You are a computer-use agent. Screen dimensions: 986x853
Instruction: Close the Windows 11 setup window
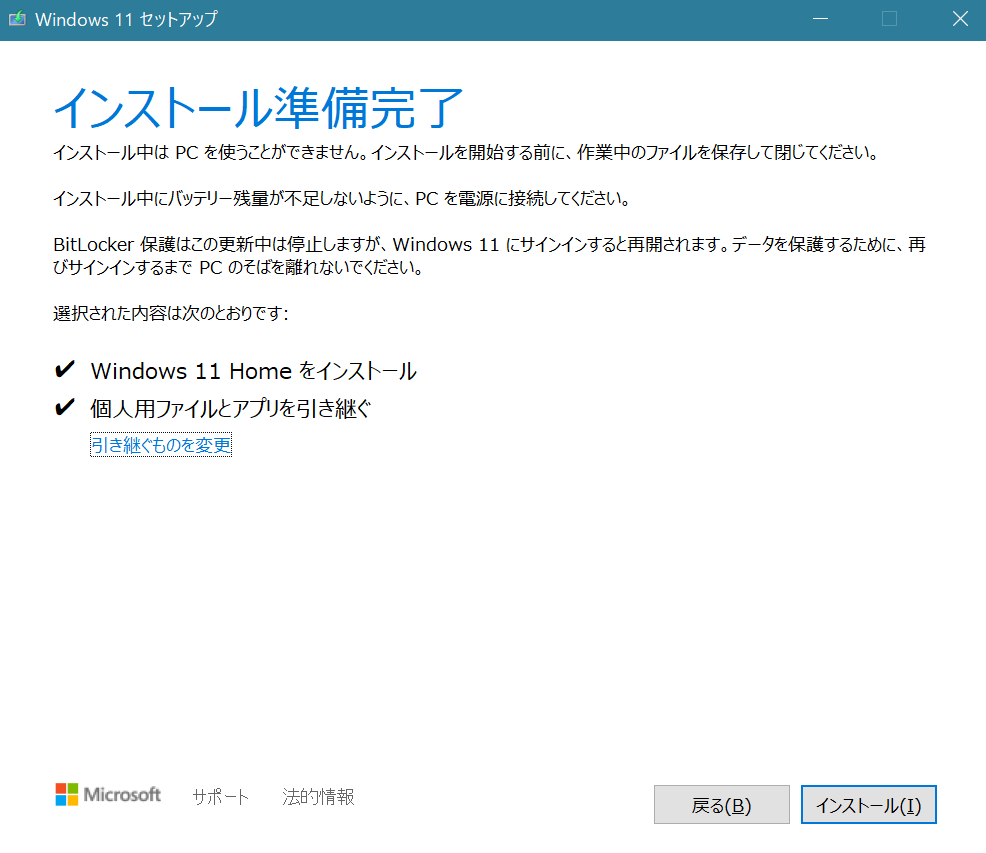click(x=960, y=19)
